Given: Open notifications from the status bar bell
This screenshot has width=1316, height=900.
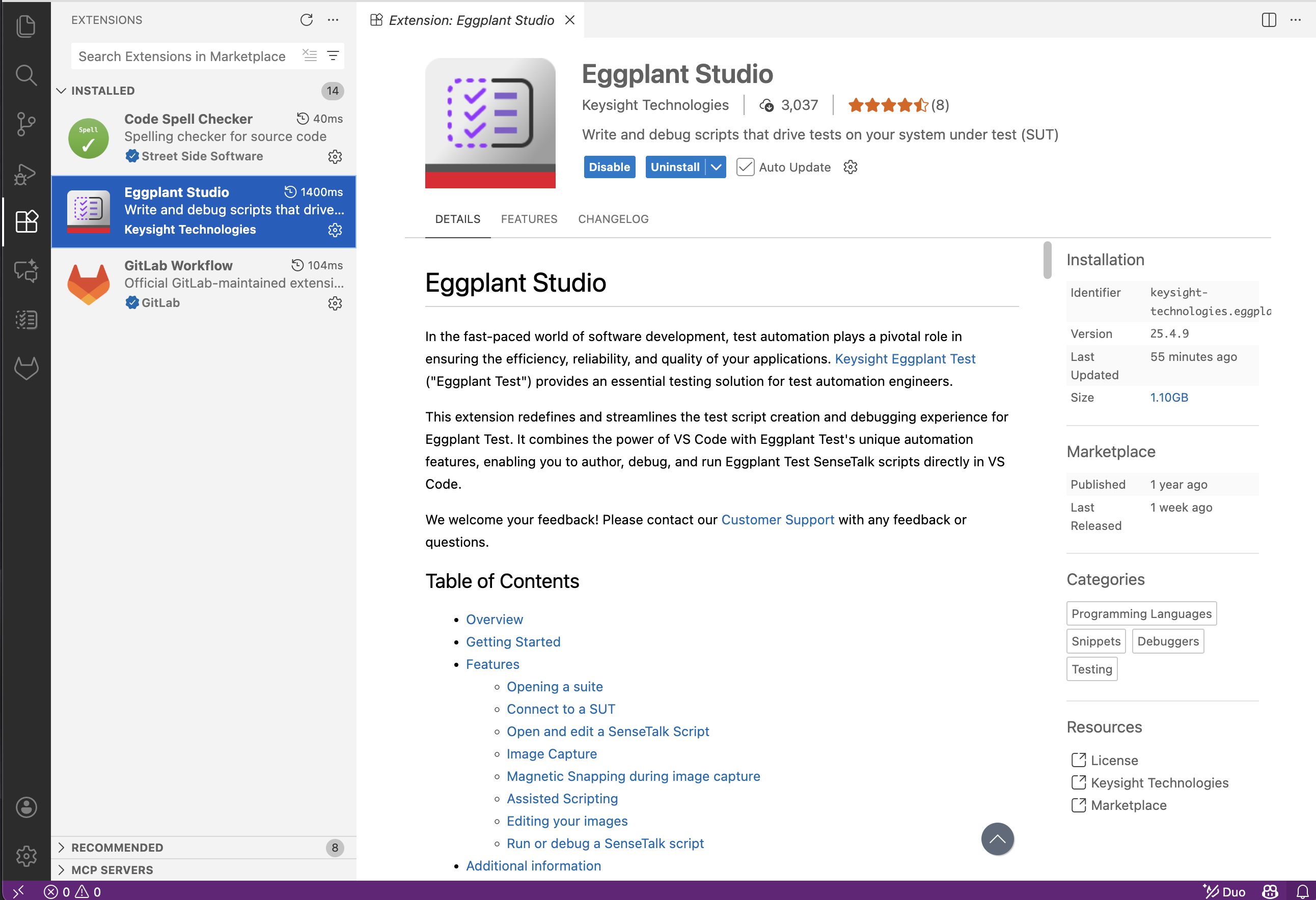Looking at the screenshot, I should [1303, 891].
